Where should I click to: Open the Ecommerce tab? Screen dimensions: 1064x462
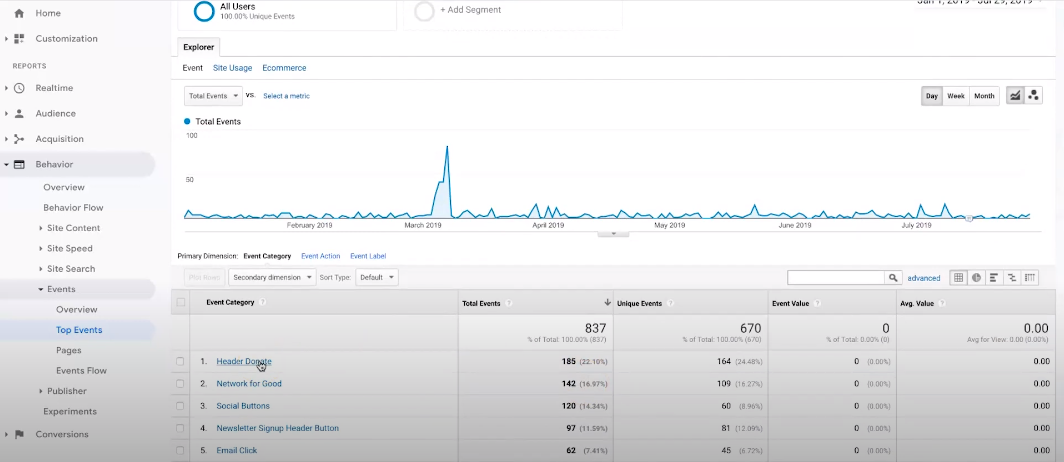(284, 68)
